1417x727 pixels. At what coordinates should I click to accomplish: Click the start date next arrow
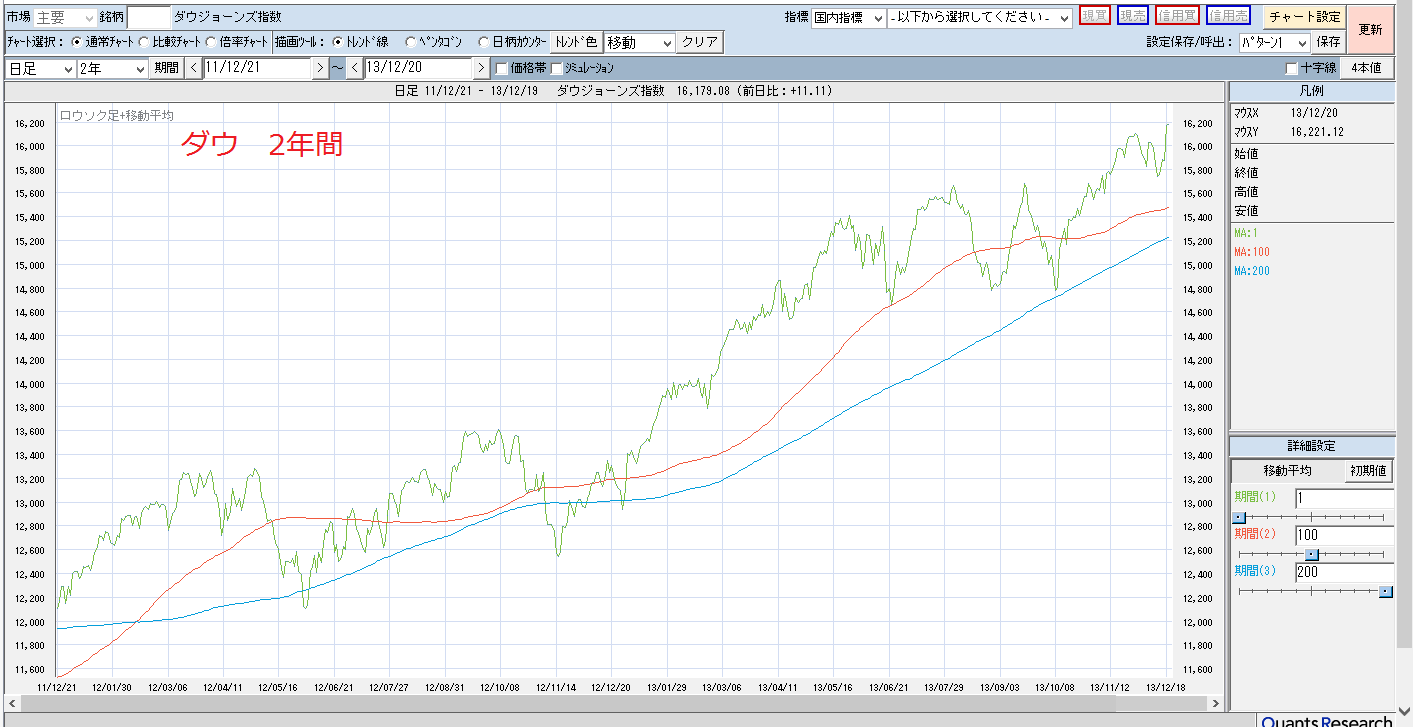click(320, 68)
